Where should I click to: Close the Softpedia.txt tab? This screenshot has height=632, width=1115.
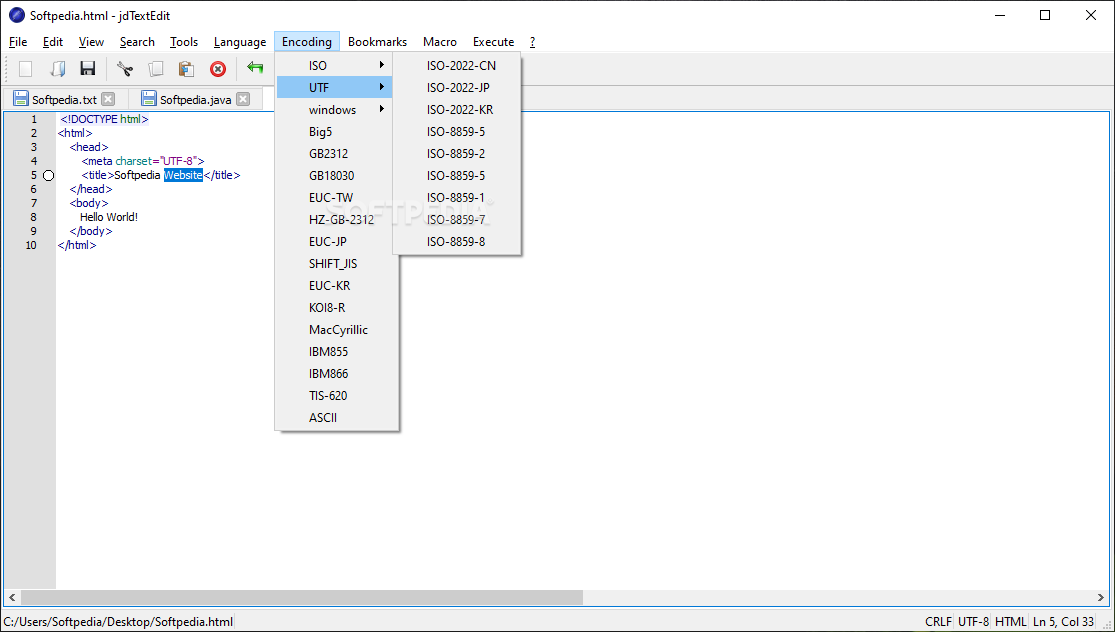107,99
